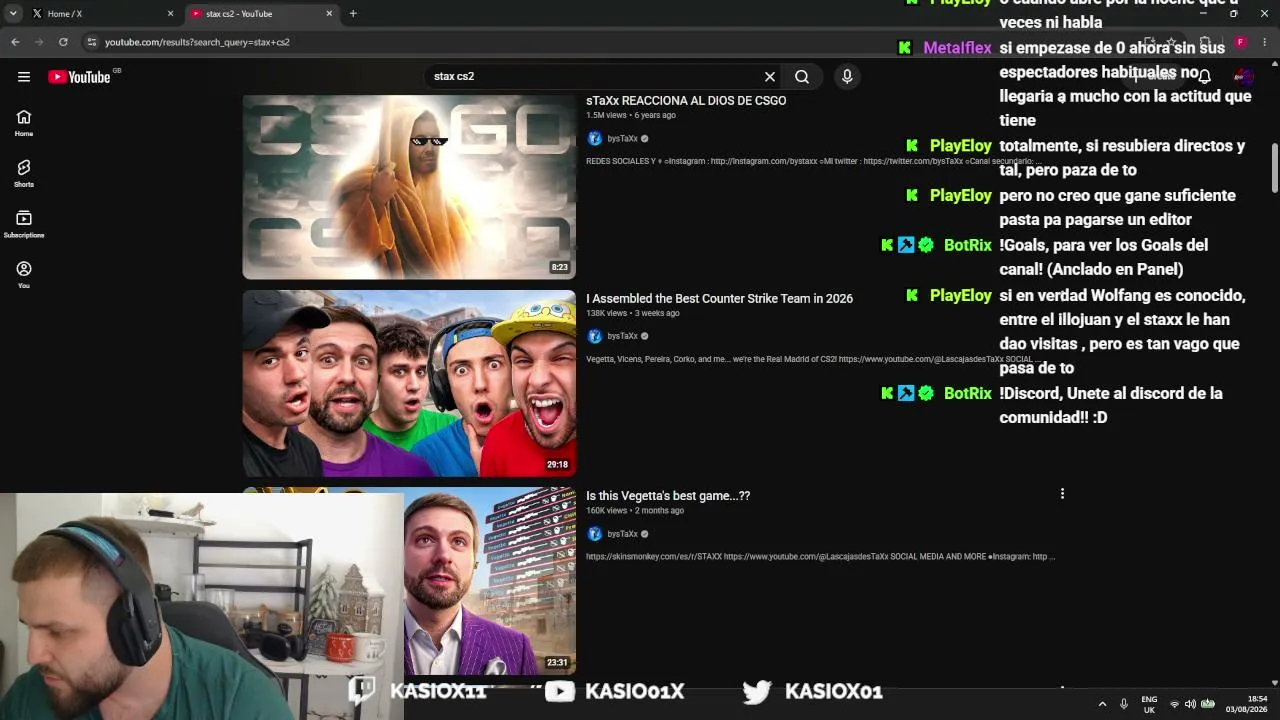Visit bysTaXx channel under the Vegetta video
The height and width of the screenshot is (720, 1280).
coord(622,534)
